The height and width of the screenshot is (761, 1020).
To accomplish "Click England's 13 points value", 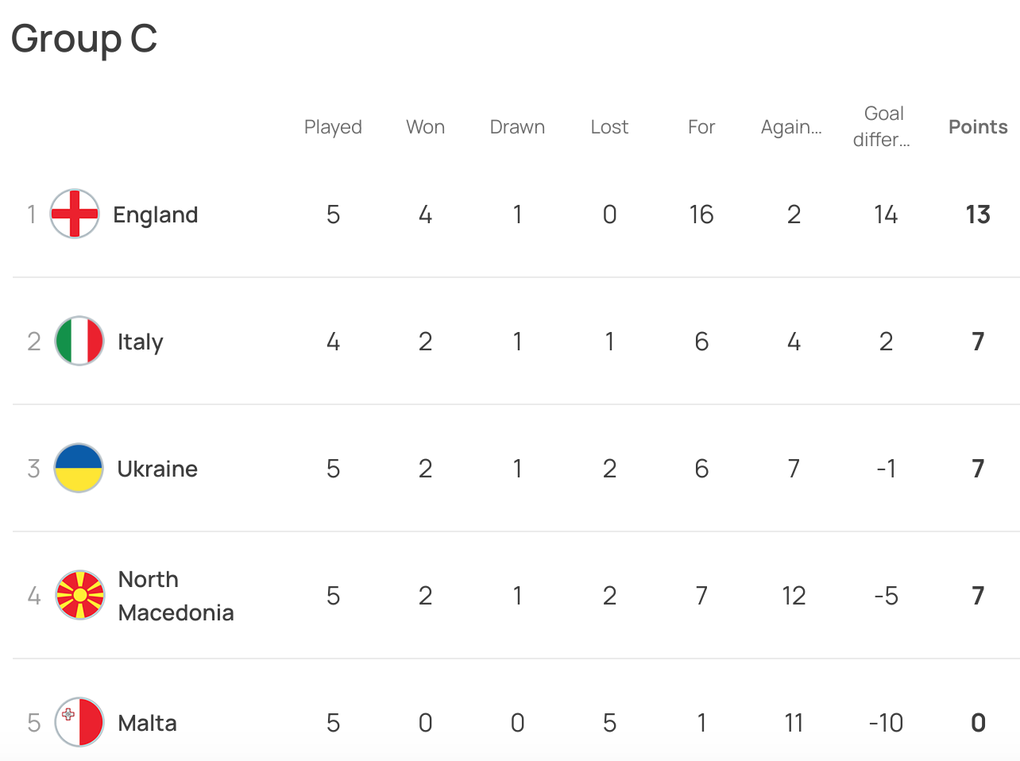I will [x=978, y=215].
